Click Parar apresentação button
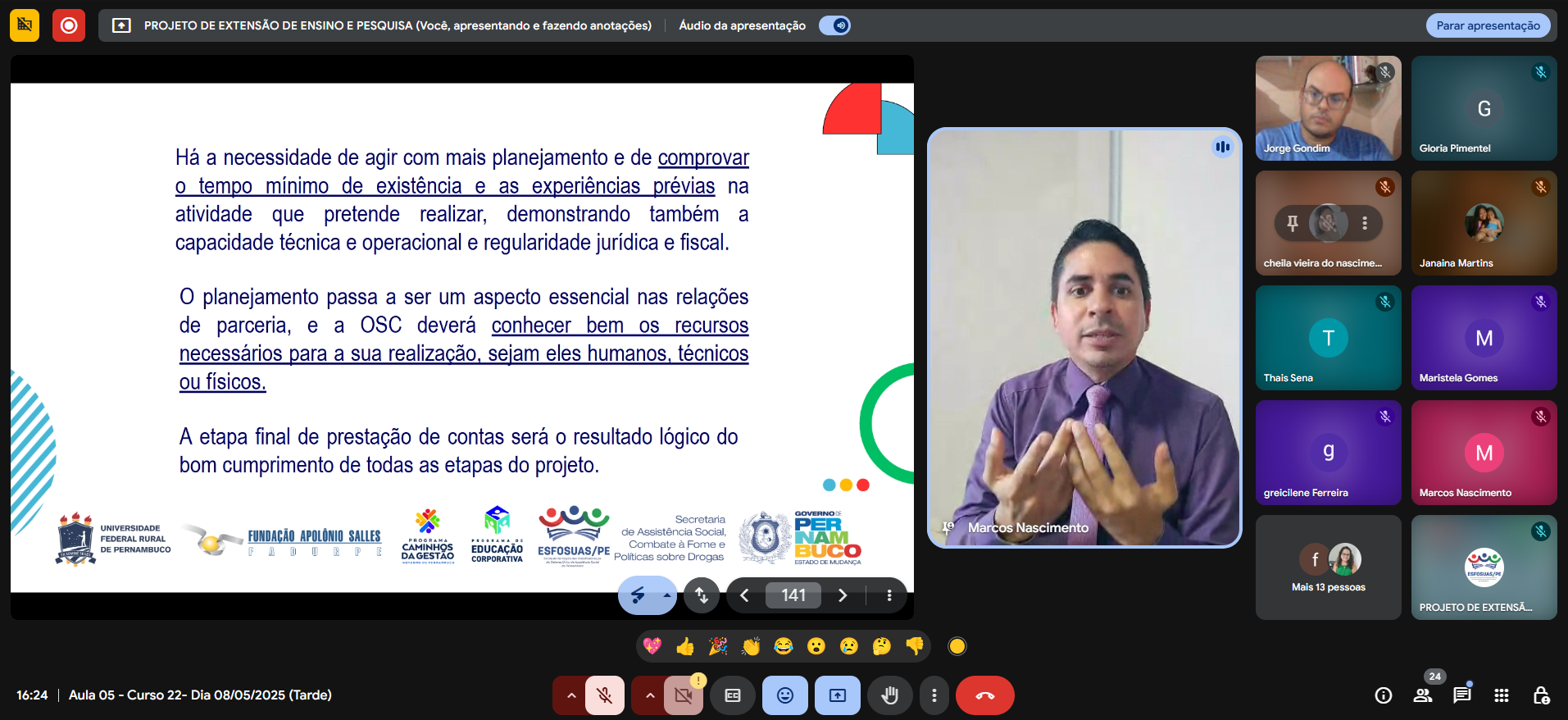This screenshot has width=1568, height=720. click(x=1488, y=25)
